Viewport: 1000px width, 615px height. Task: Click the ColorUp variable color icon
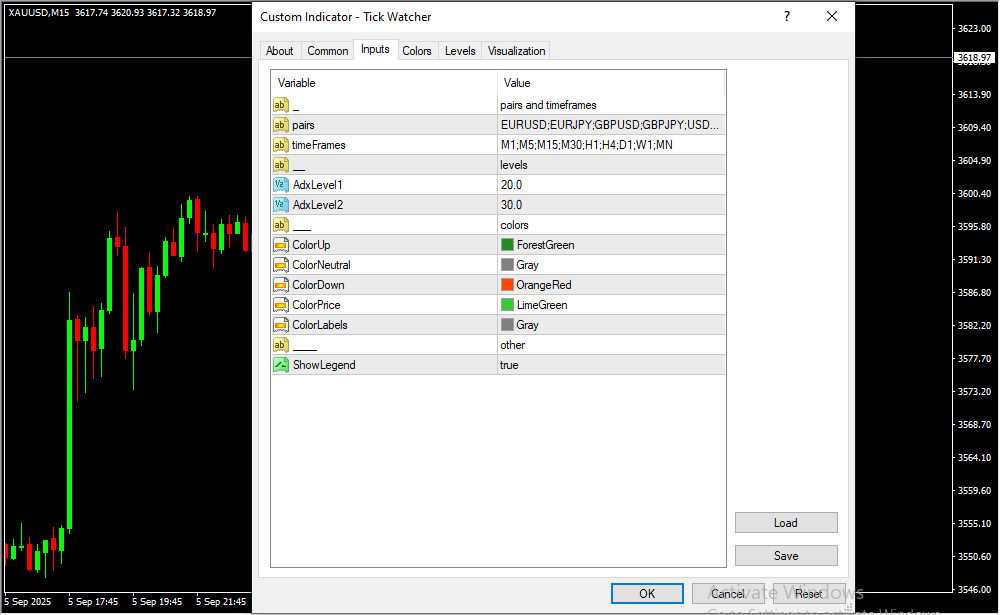[x=280, y=245]
